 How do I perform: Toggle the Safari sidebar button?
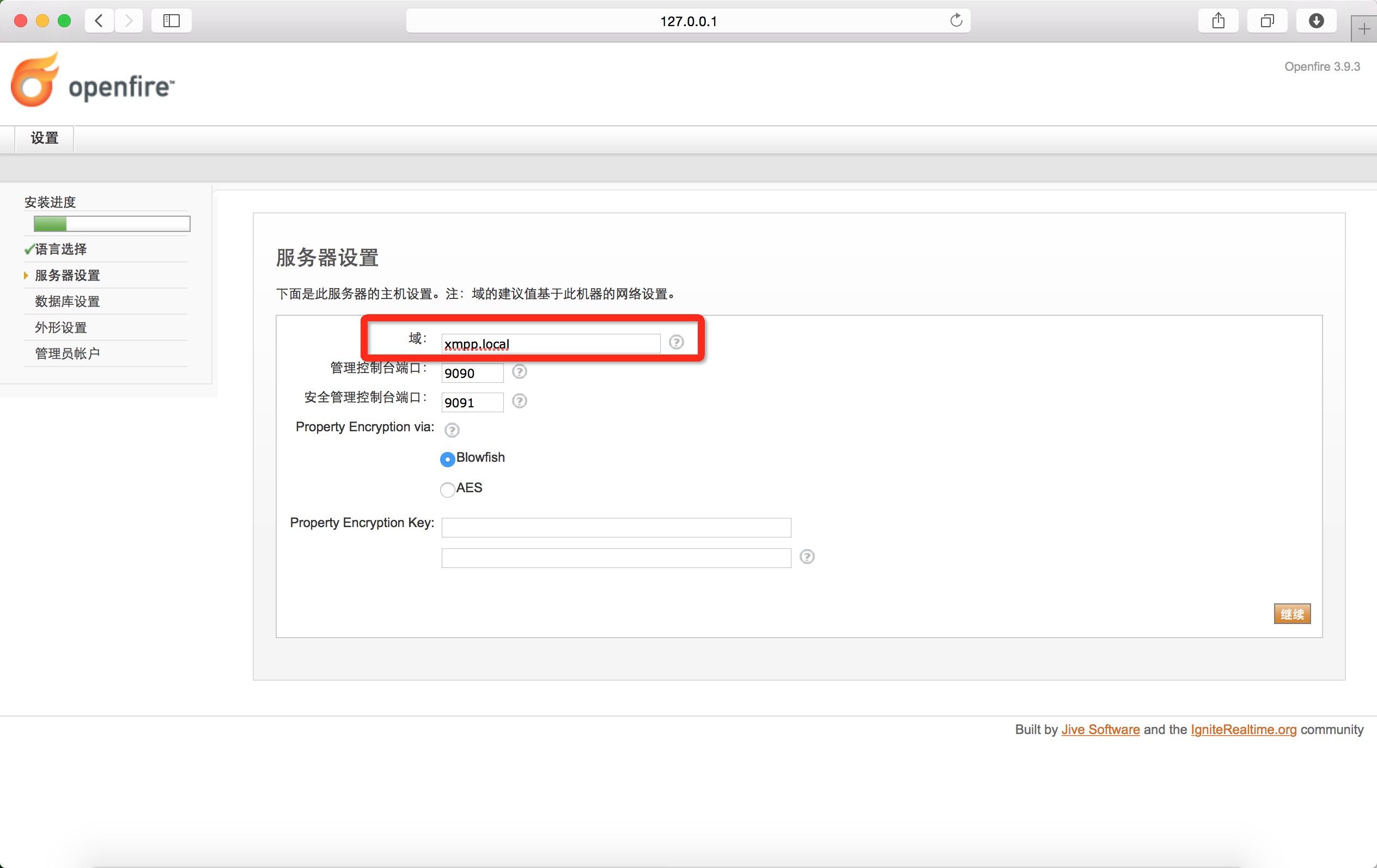(x=172, y=21)
